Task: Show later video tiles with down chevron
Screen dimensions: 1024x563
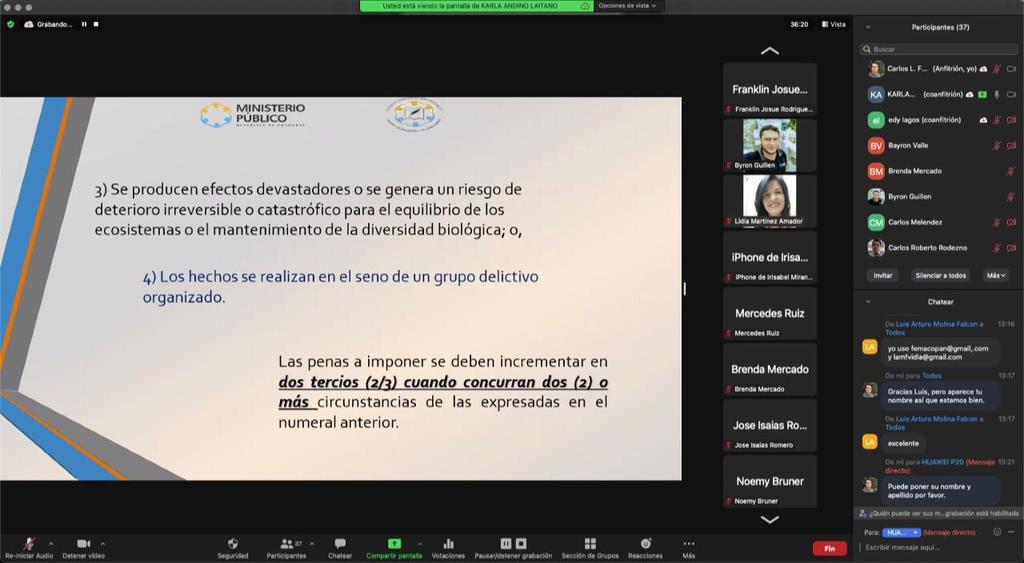Action: point(770,520)
